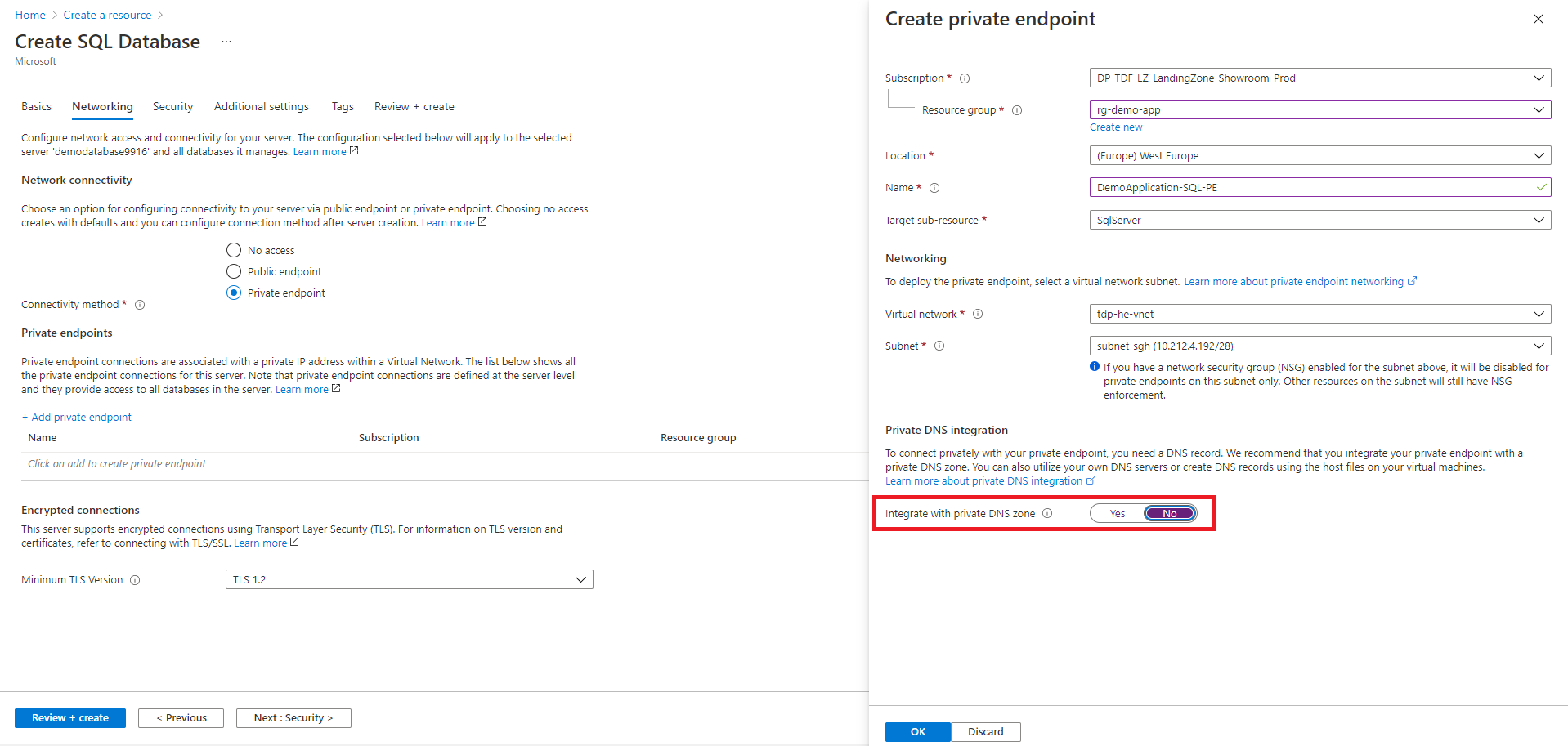Click the Resource group info icon
The width and height of the screenshot is (1568, 746).
1017,110
